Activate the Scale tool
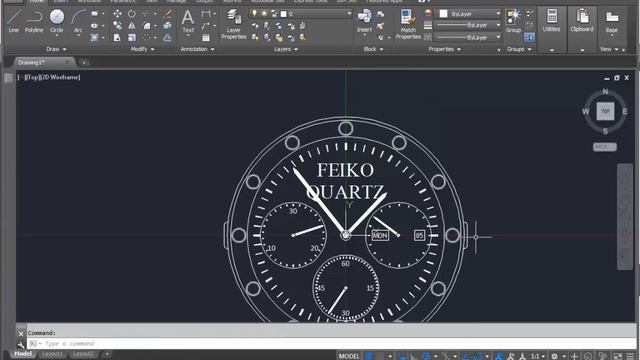The height and width of the screenshot is (360, 640). [x=131, y=38]
